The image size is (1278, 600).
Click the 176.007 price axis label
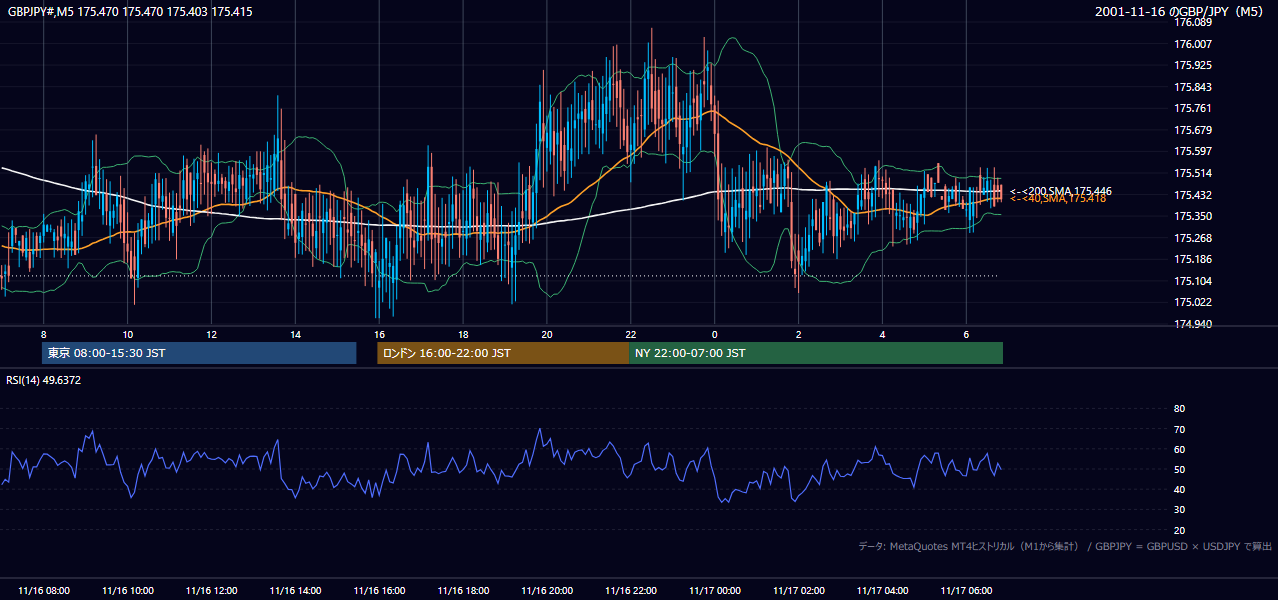1193,44
